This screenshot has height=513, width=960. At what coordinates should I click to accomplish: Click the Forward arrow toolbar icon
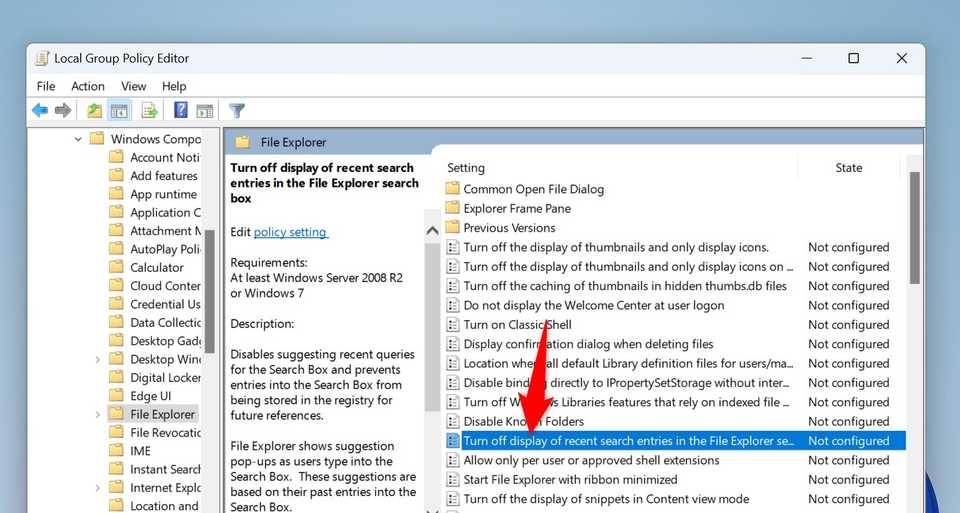tap(63, 110)
